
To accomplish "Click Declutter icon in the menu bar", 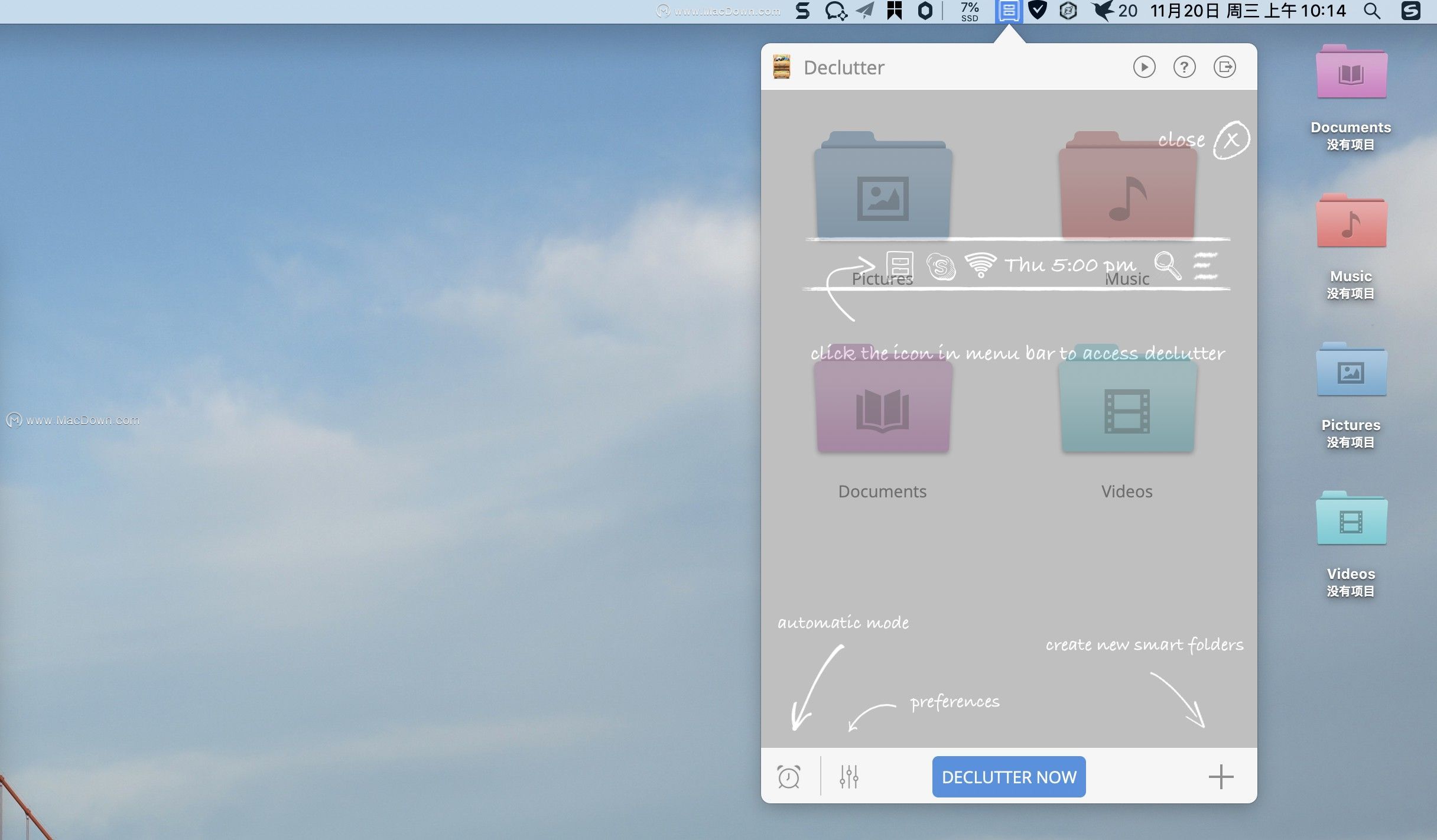I will tap(1009, 11).
